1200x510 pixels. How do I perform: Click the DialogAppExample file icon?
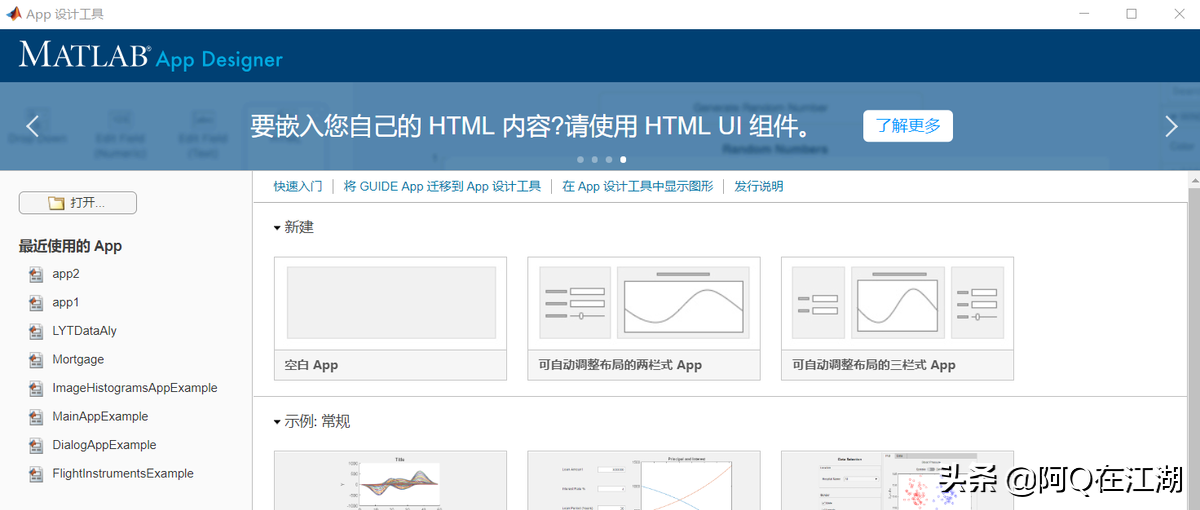pos(36,445)
